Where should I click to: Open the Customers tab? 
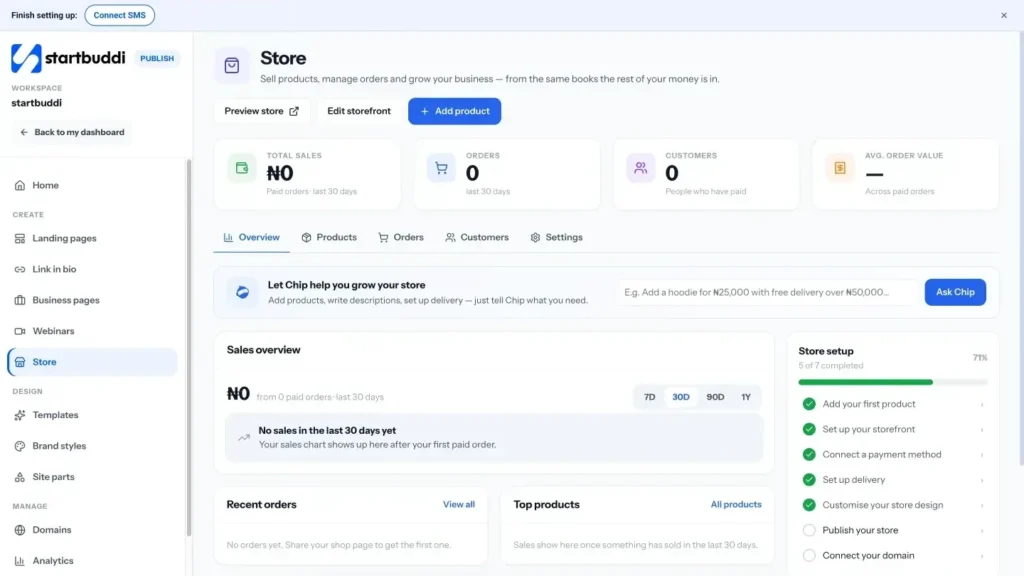coord(477,238)
